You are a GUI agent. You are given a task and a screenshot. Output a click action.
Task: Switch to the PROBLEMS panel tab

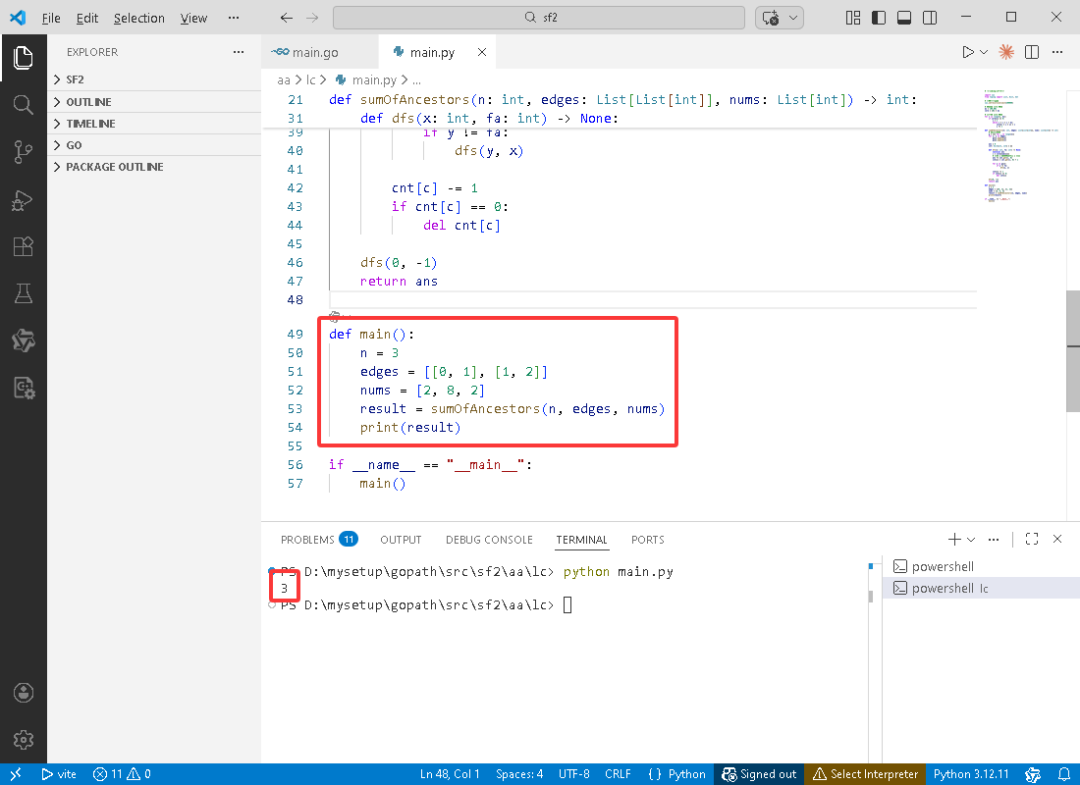pyautogui.click(x=319, y=540)
